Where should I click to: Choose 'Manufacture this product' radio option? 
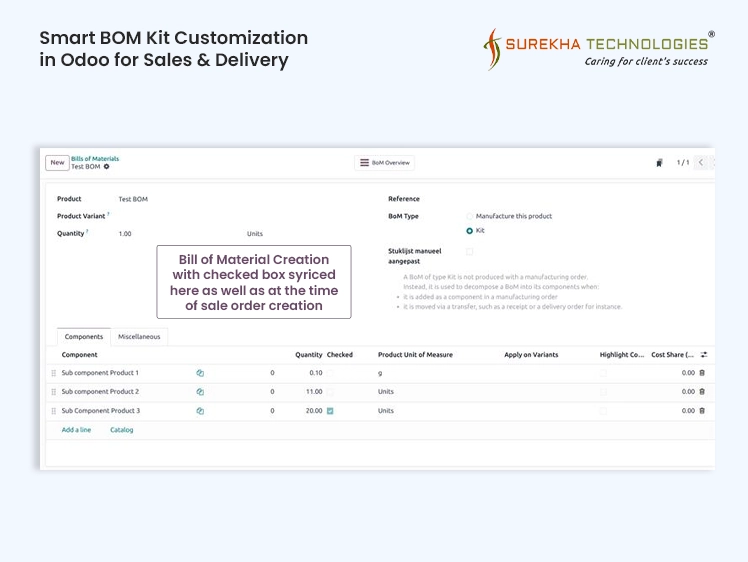click(470, 216)
